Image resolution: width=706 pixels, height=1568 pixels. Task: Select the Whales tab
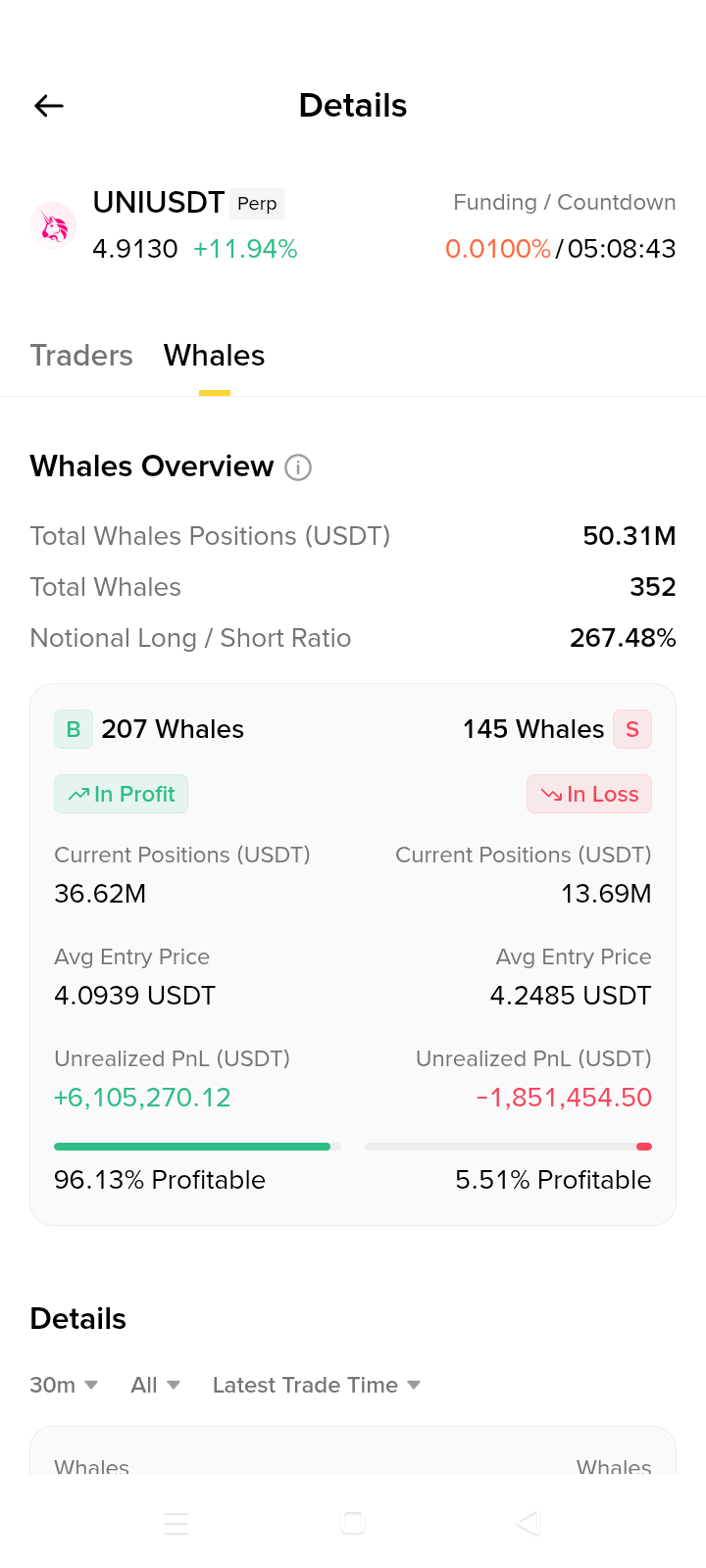pyautogui.click(x=215, y=356)
